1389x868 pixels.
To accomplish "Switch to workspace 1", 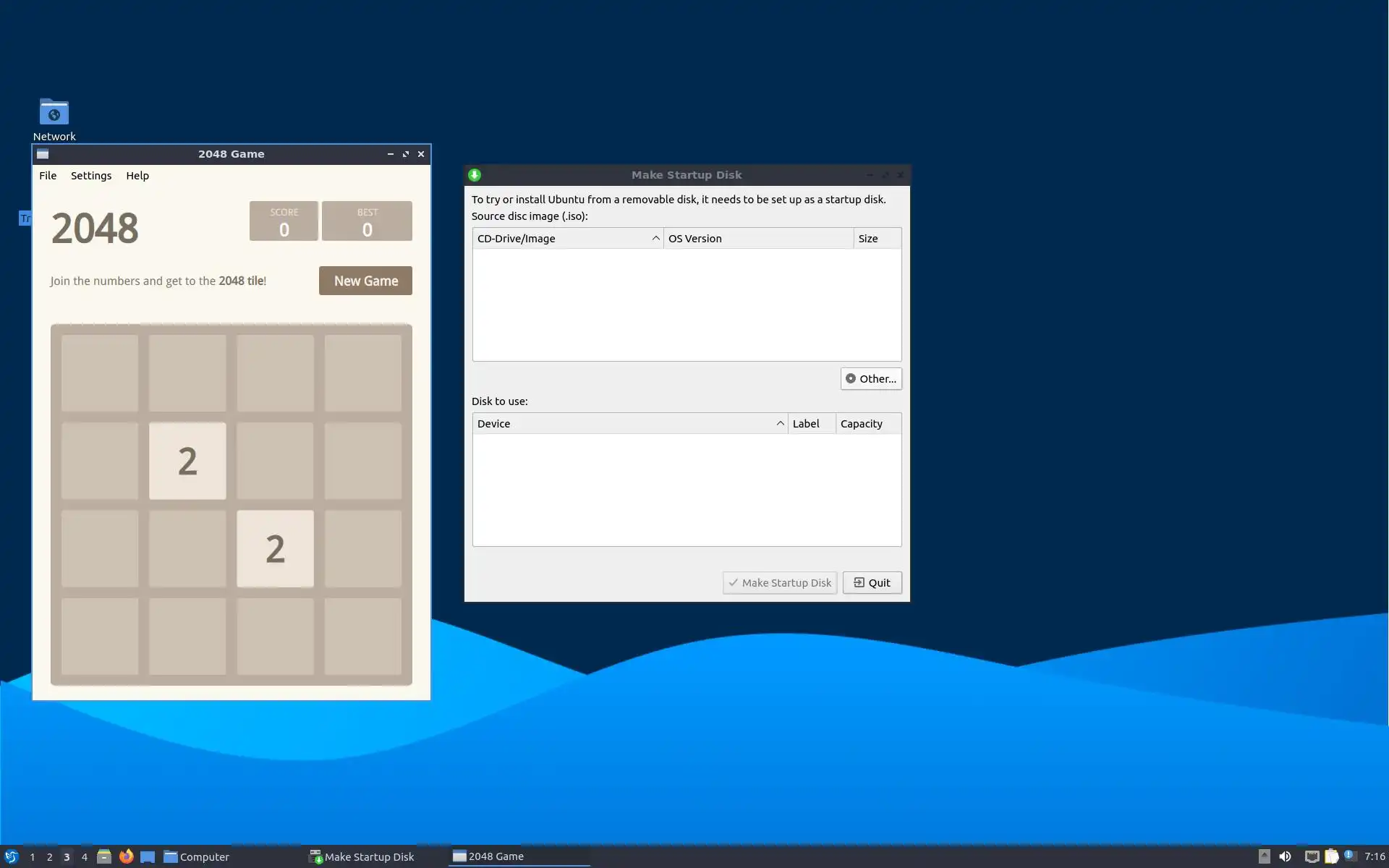I will (33, 856).
